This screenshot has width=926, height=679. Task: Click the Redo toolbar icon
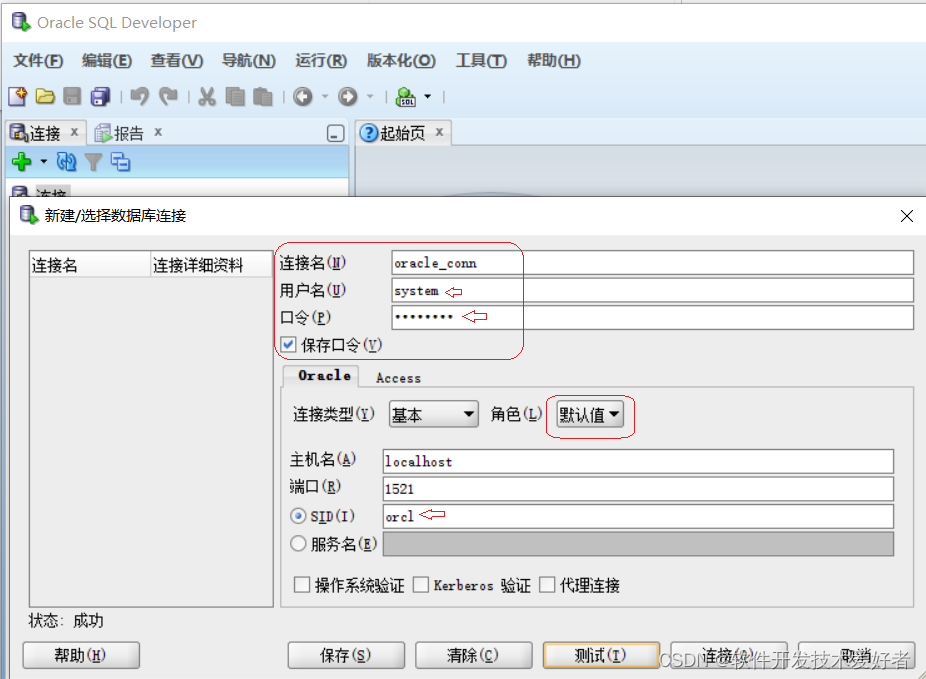click(x=168, y=96)
